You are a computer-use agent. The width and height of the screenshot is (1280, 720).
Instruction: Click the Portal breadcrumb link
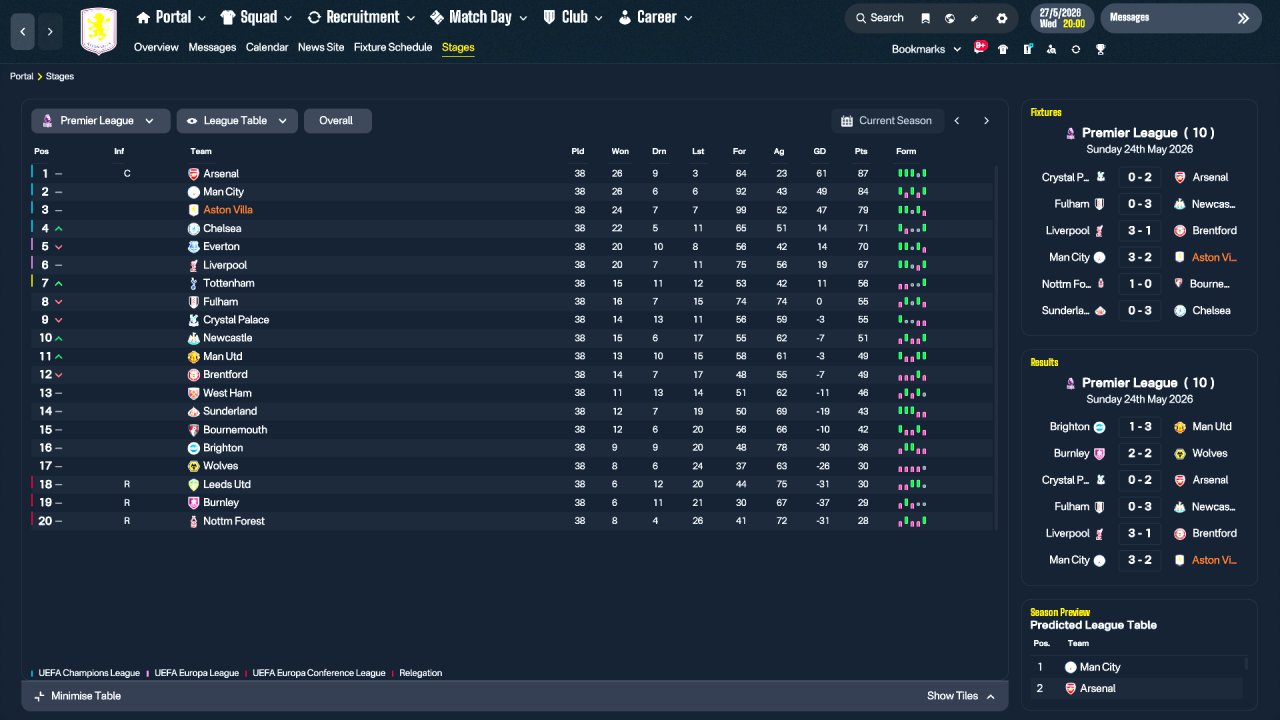(x=22, y=77)
